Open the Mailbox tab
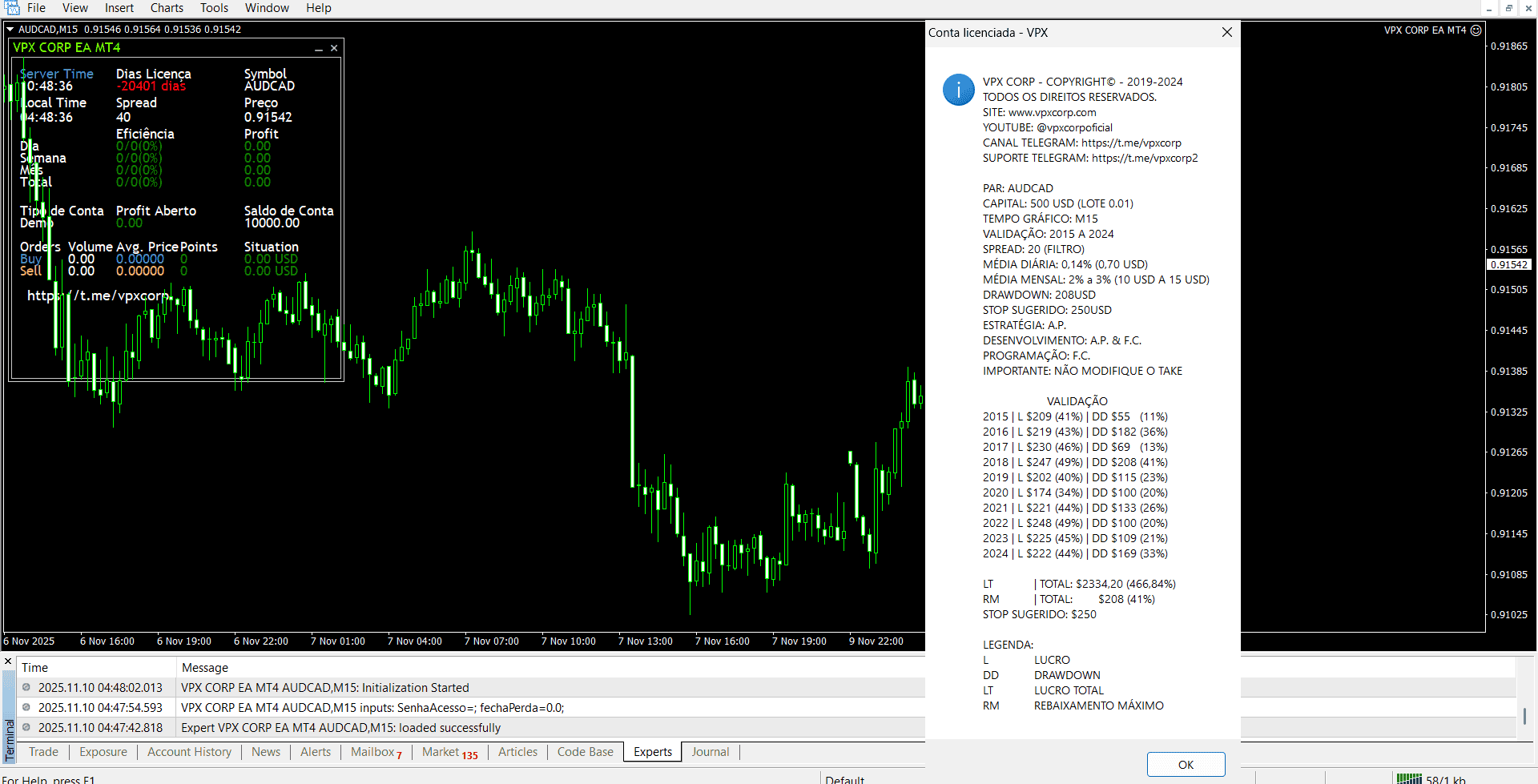Viewport: 1538px width, 784px height. tap(376, 752)
